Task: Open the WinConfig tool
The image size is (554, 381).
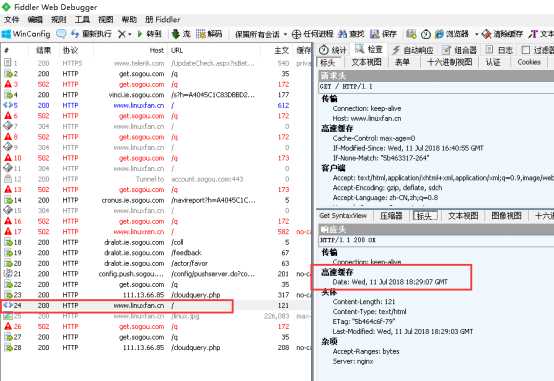Action: (x=26, y=34)
